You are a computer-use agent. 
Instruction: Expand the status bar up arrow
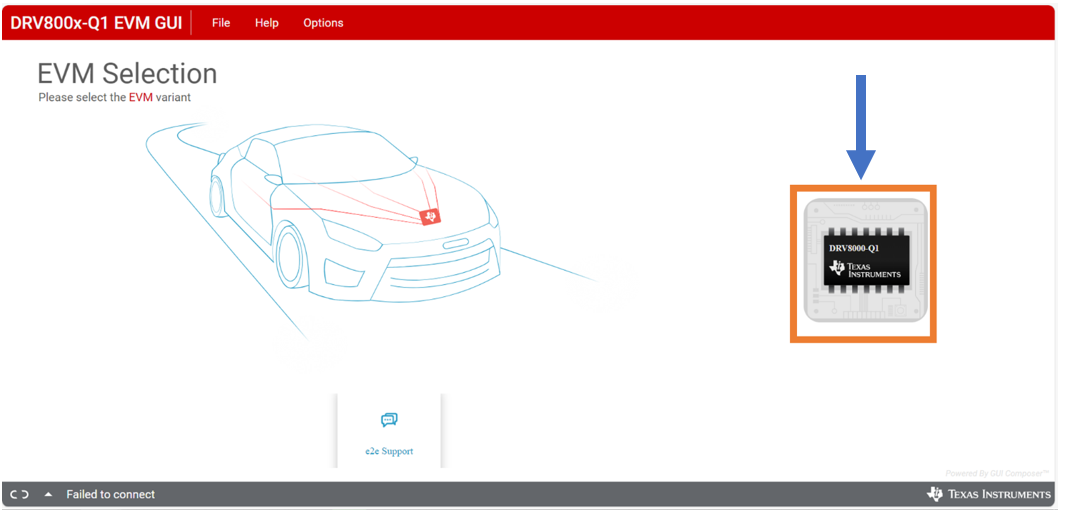click(x=47, y=494)
